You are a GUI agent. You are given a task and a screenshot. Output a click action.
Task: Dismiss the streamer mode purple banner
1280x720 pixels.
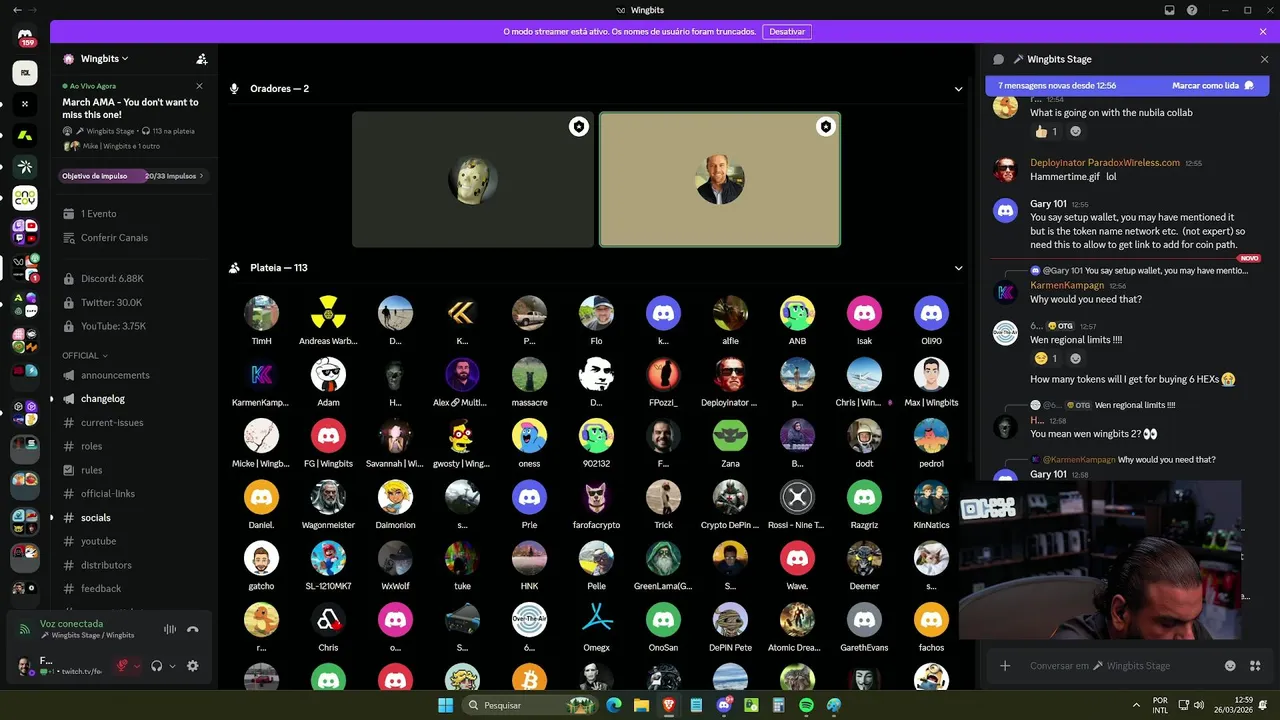pos(1263,31)
